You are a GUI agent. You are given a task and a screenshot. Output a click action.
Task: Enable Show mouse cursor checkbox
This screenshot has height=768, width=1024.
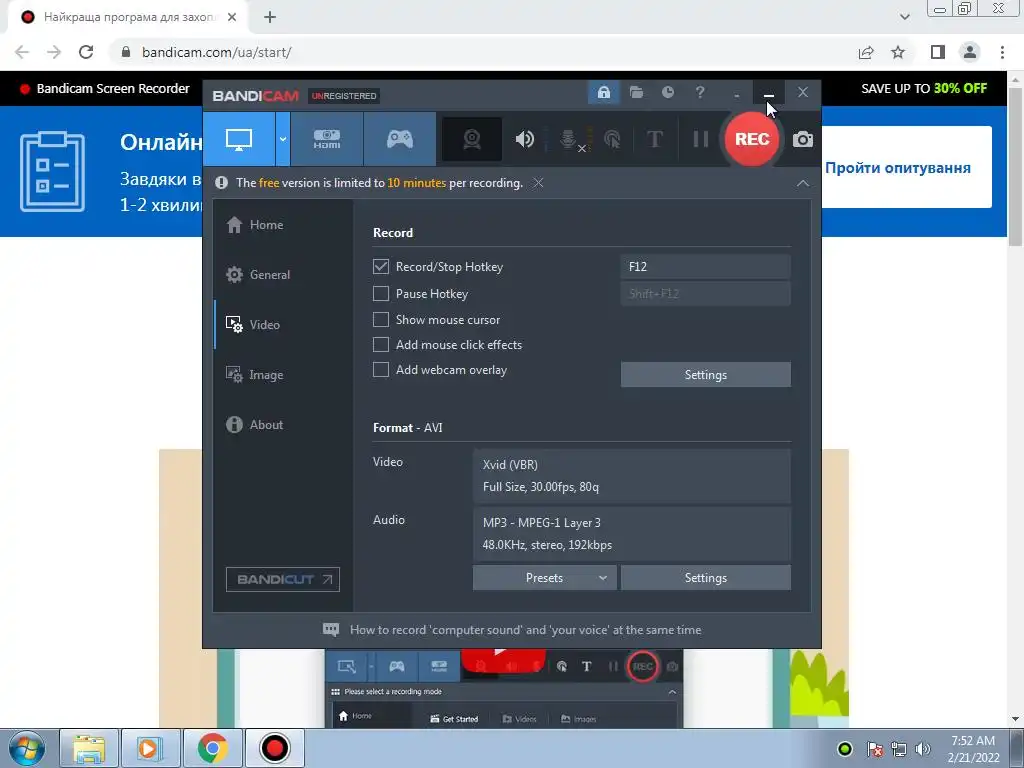click(x=381, y=319)
